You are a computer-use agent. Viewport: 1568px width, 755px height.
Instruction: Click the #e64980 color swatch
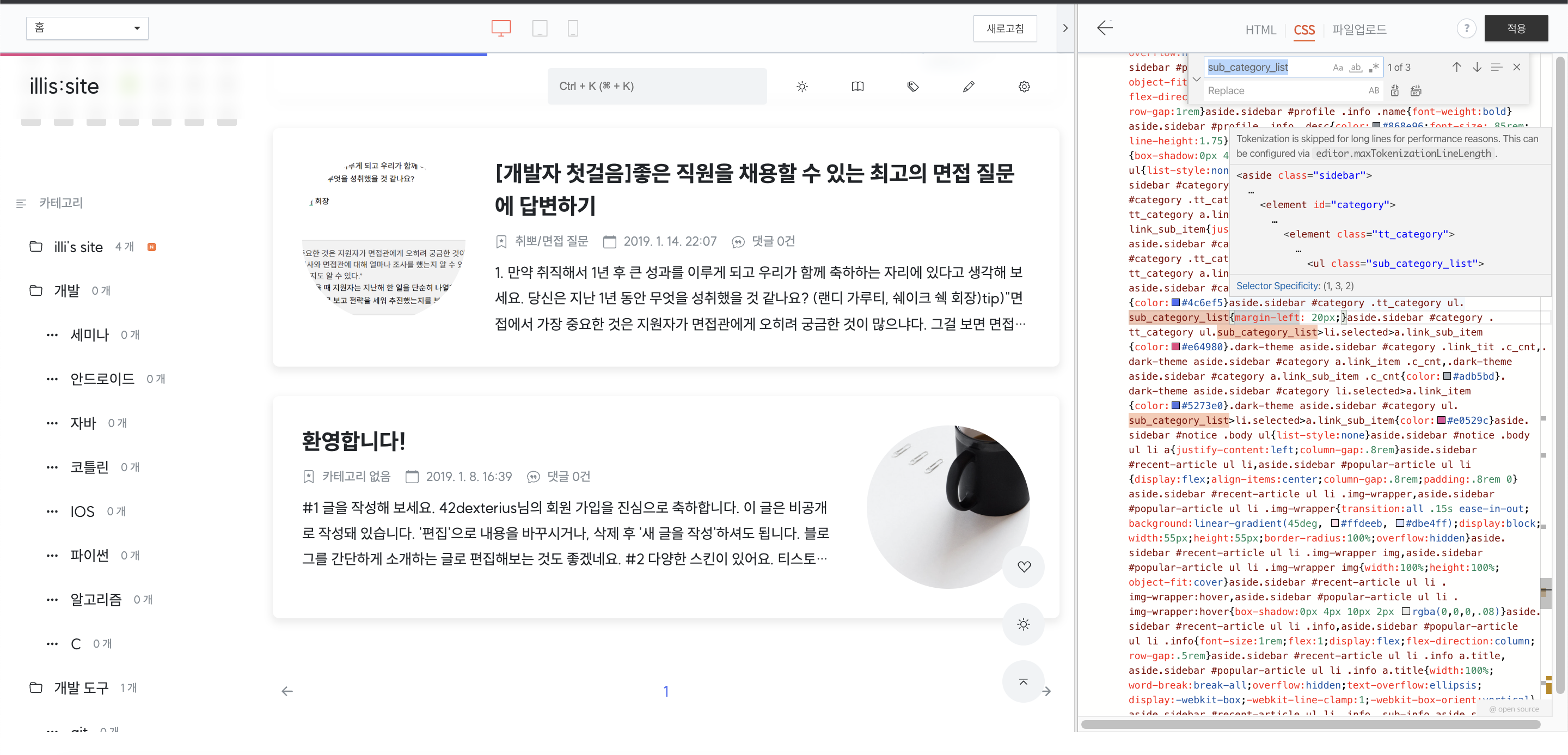tap(1176, 347)
